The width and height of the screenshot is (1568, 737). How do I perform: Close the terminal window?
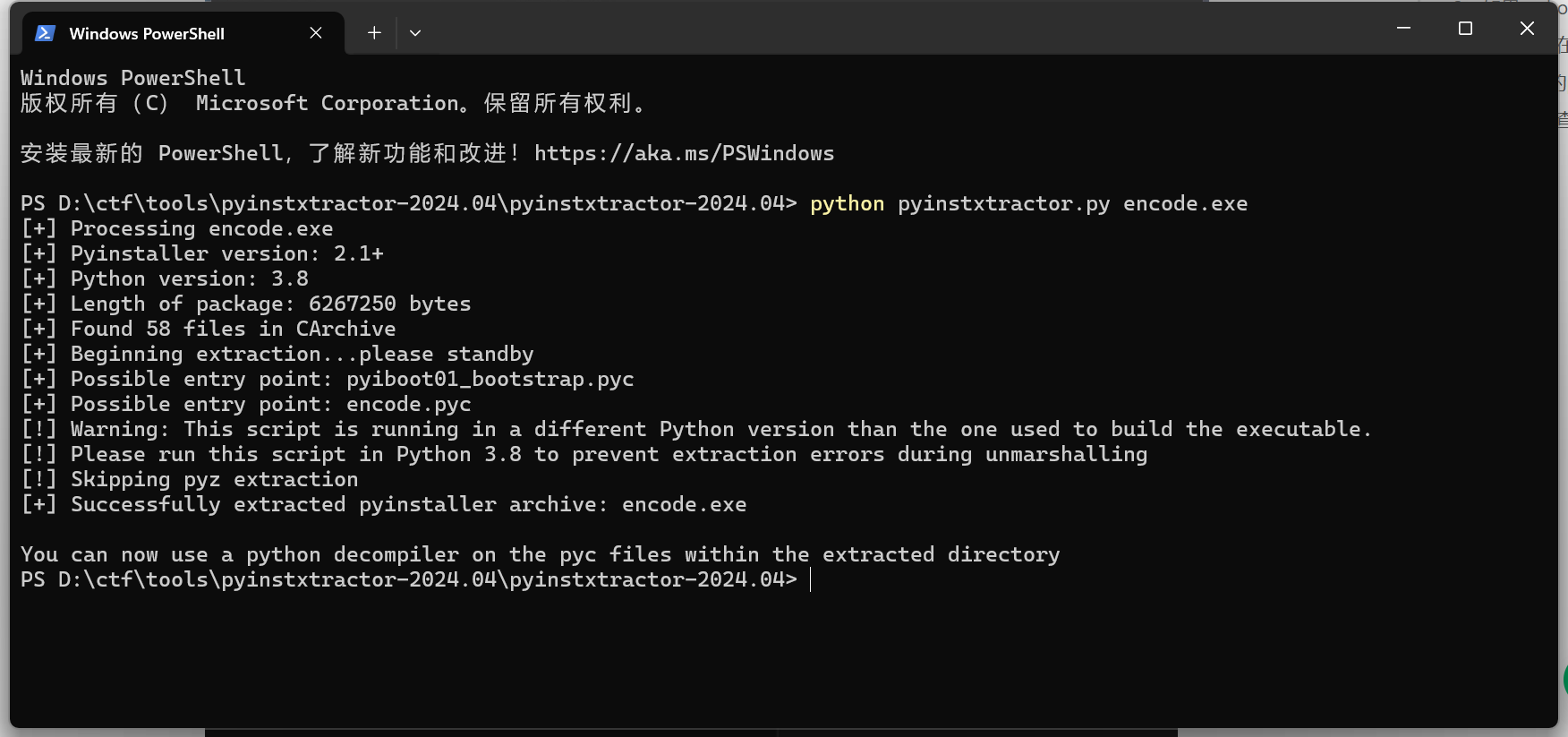[x=1527, y=29]
